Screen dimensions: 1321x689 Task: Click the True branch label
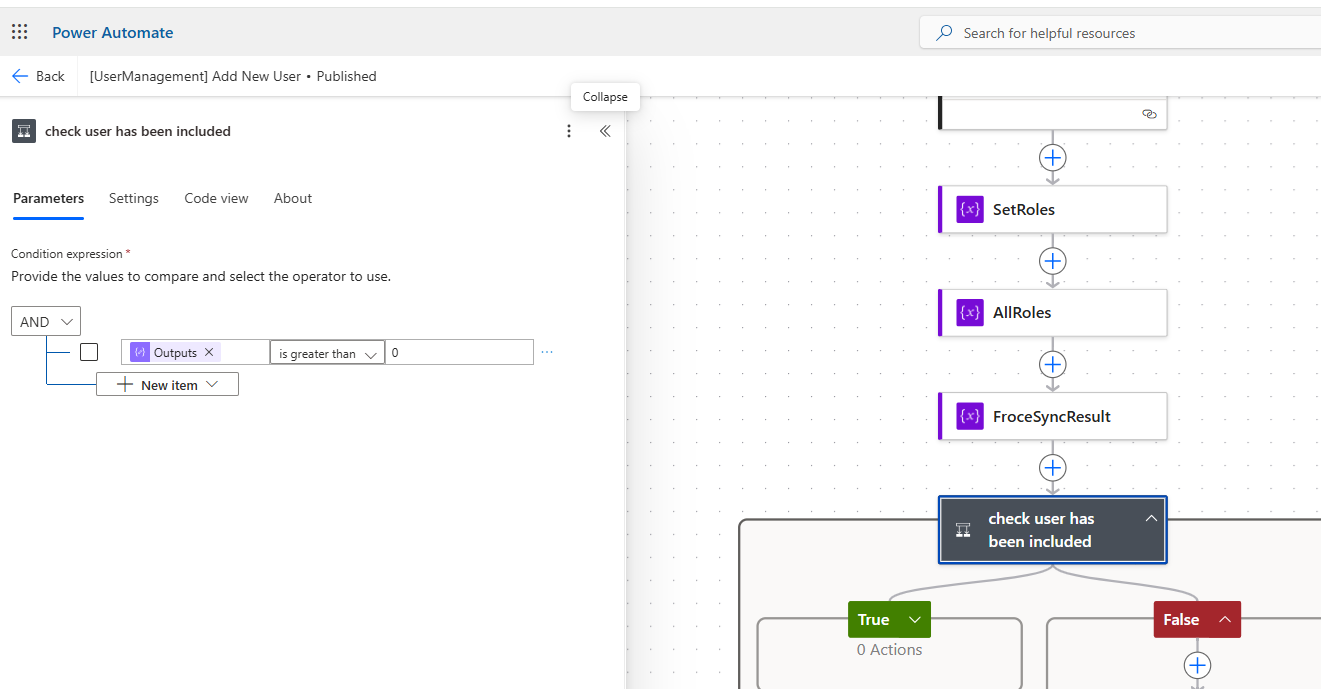[x=873, y=619]
